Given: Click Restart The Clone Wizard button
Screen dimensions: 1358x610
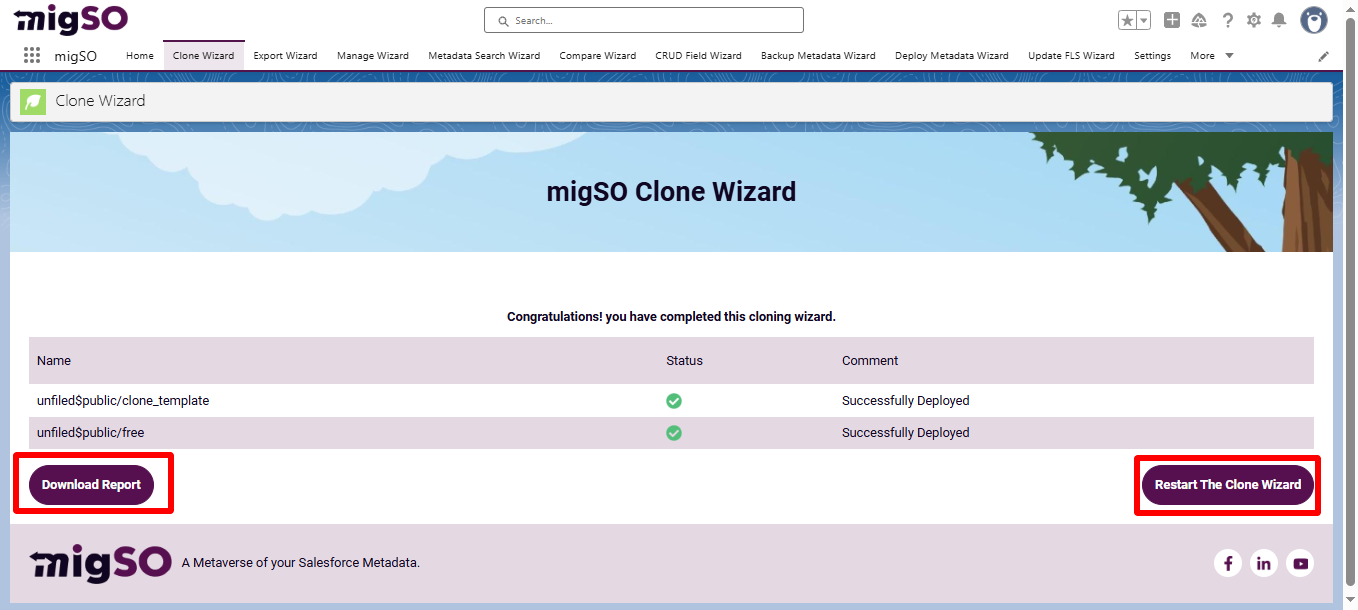Looking at the screenshot, I should [1228, 485].
